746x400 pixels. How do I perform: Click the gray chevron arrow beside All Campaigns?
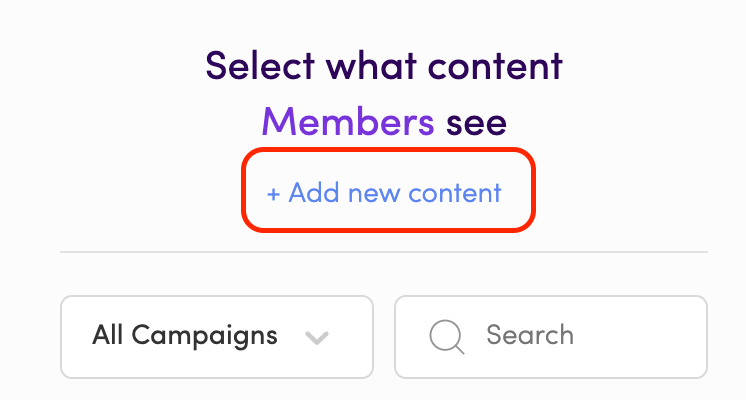pos(317,338)
